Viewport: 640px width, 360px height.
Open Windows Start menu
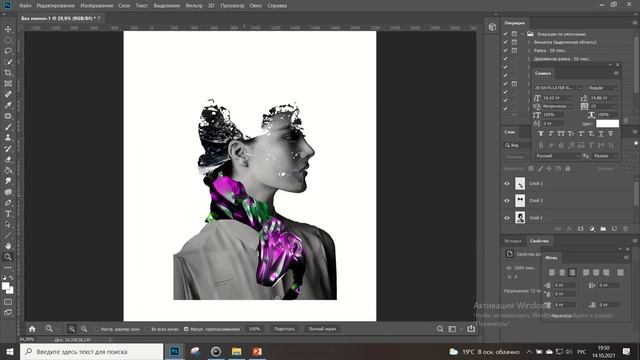point(10,351)
